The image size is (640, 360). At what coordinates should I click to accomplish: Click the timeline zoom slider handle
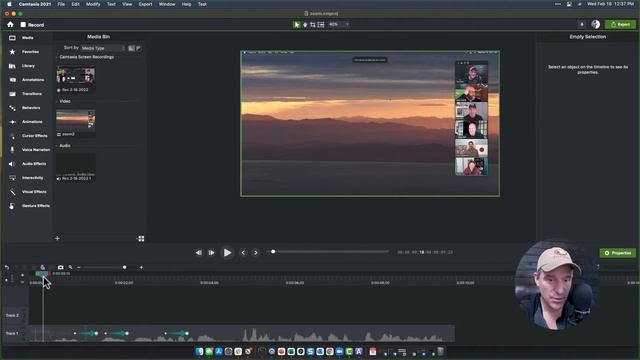124,267
